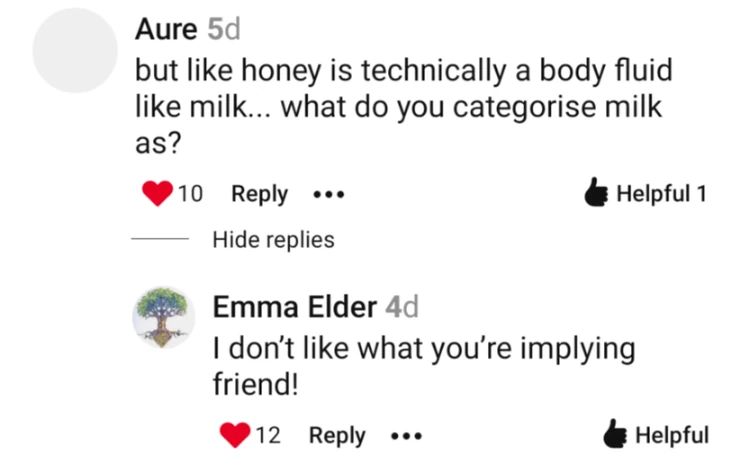This screenshot has height=460, width=755.
Task: Click the 5d timestamp on Aure's comment
Action: [x=224, y=29]
